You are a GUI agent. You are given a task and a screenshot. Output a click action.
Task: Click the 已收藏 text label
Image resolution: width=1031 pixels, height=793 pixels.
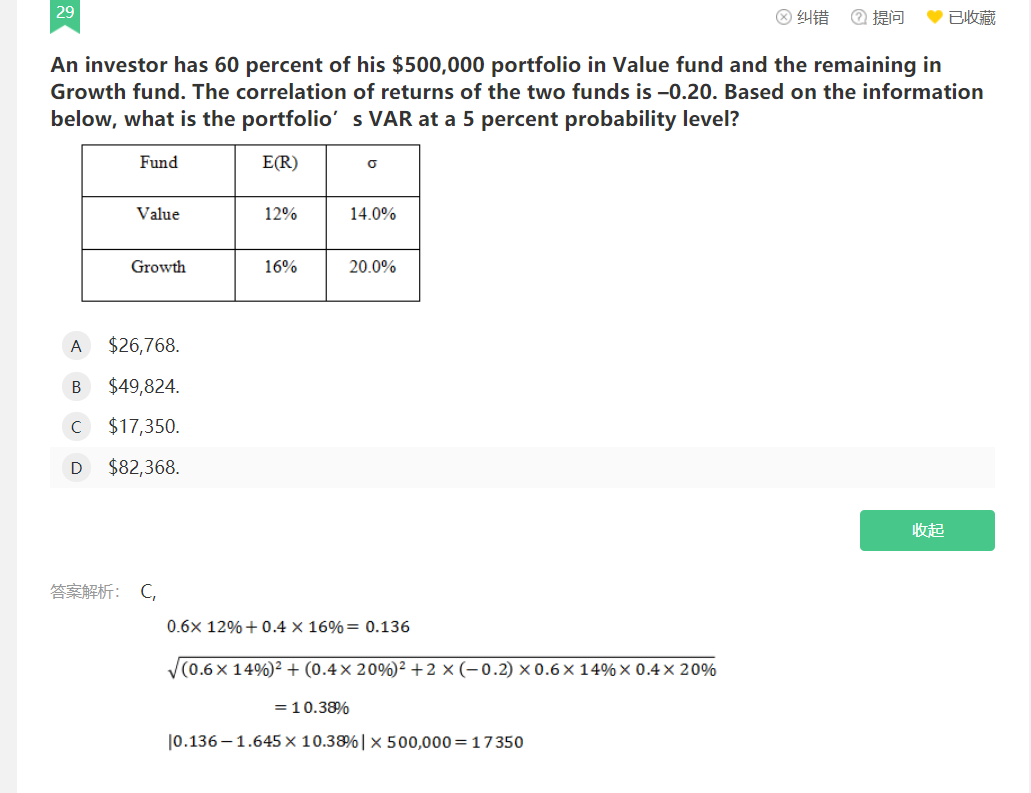coord(971,17)
